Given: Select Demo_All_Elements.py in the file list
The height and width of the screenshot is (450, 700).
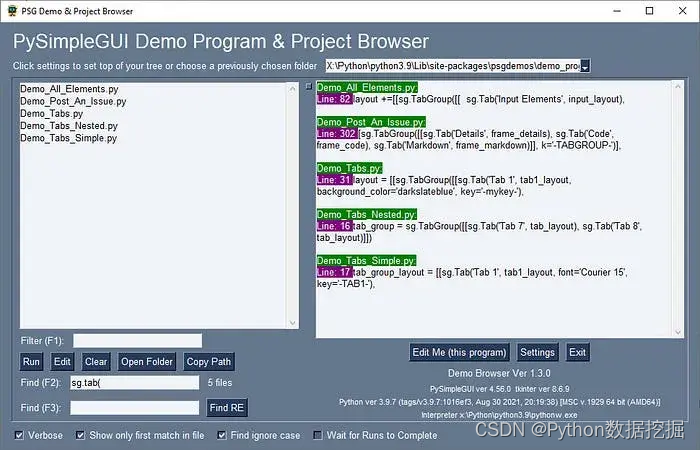Looking at the screenshot, I should [x=69, y=89].
